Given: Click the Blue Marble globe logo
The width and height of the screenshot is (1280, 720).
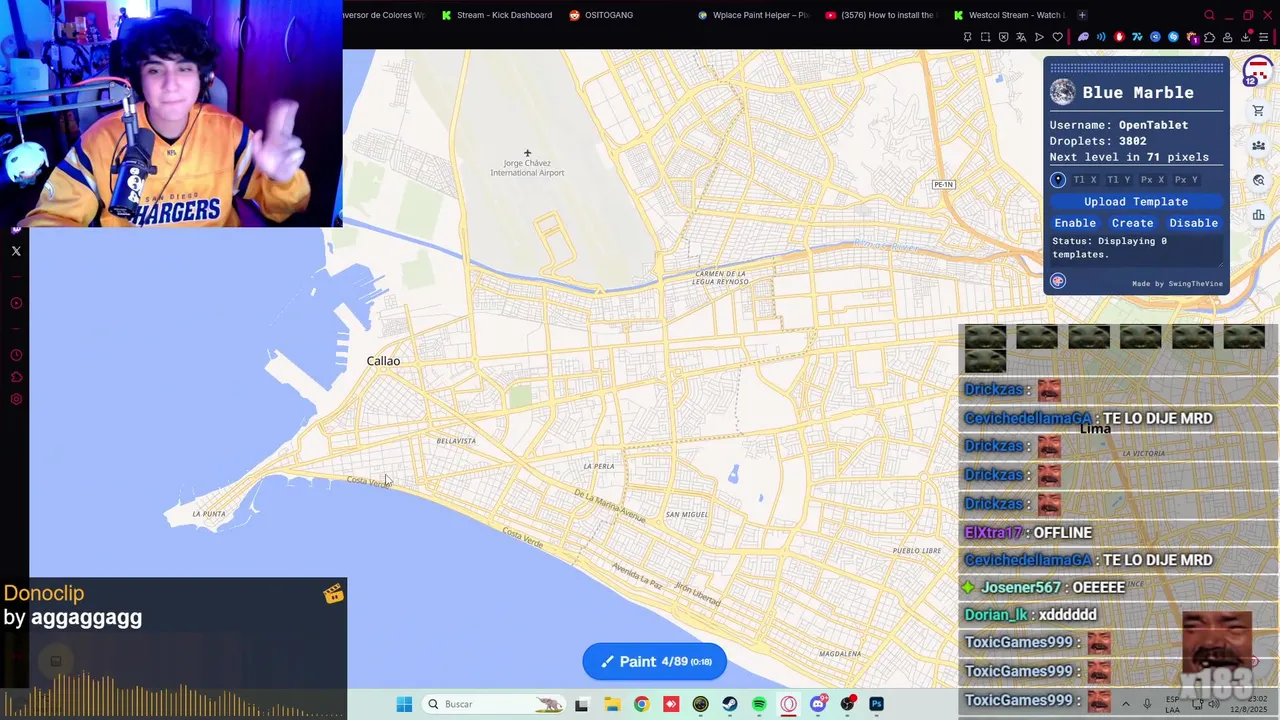Looking at the screenshot, I should click(x=1062, y=93).
